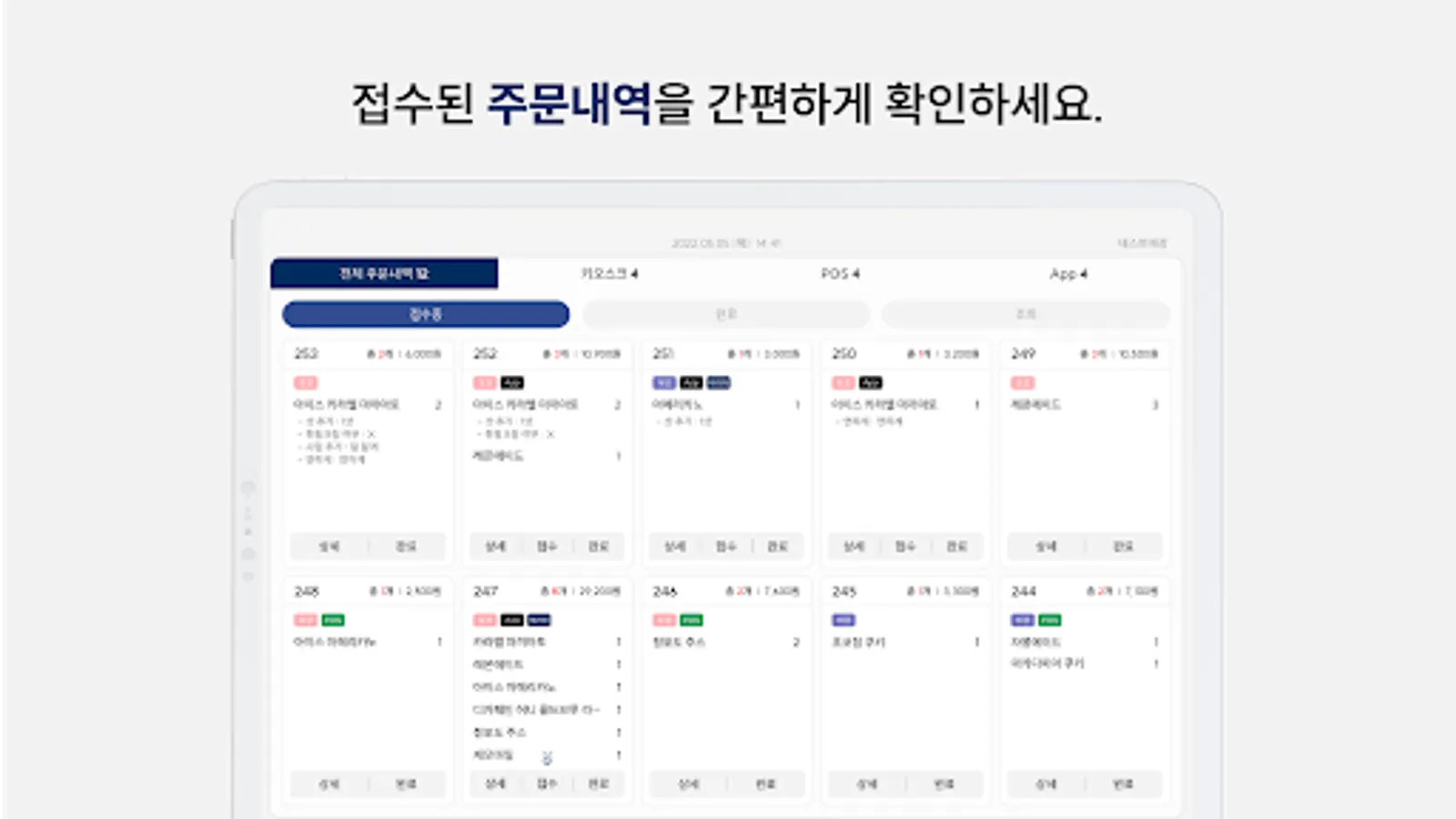Select the 전체 주문내역 12 tab

pos(384,273)
